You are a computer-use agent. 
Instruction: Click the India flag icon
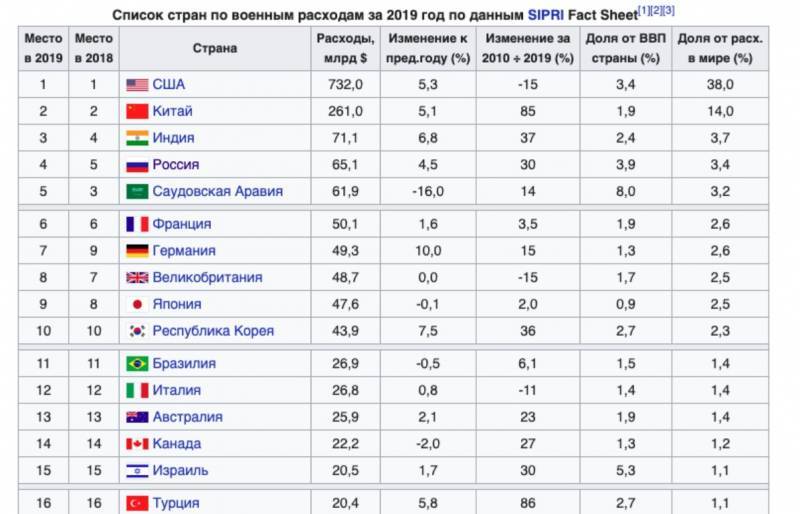point(137,138)
